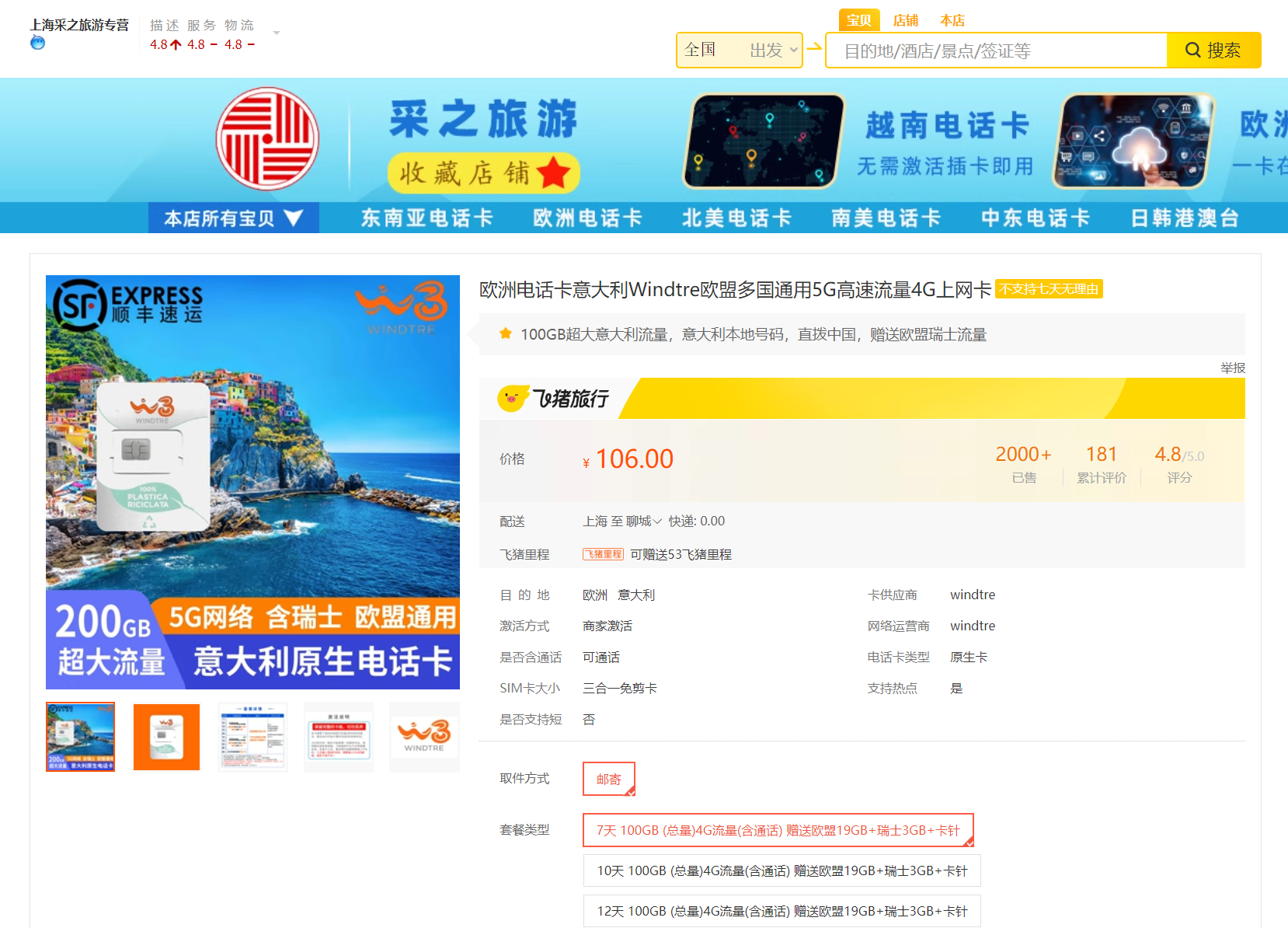Open 日韩港澳台 menu item
Screen dimensions: 1288x928
tap(1185, 218)
